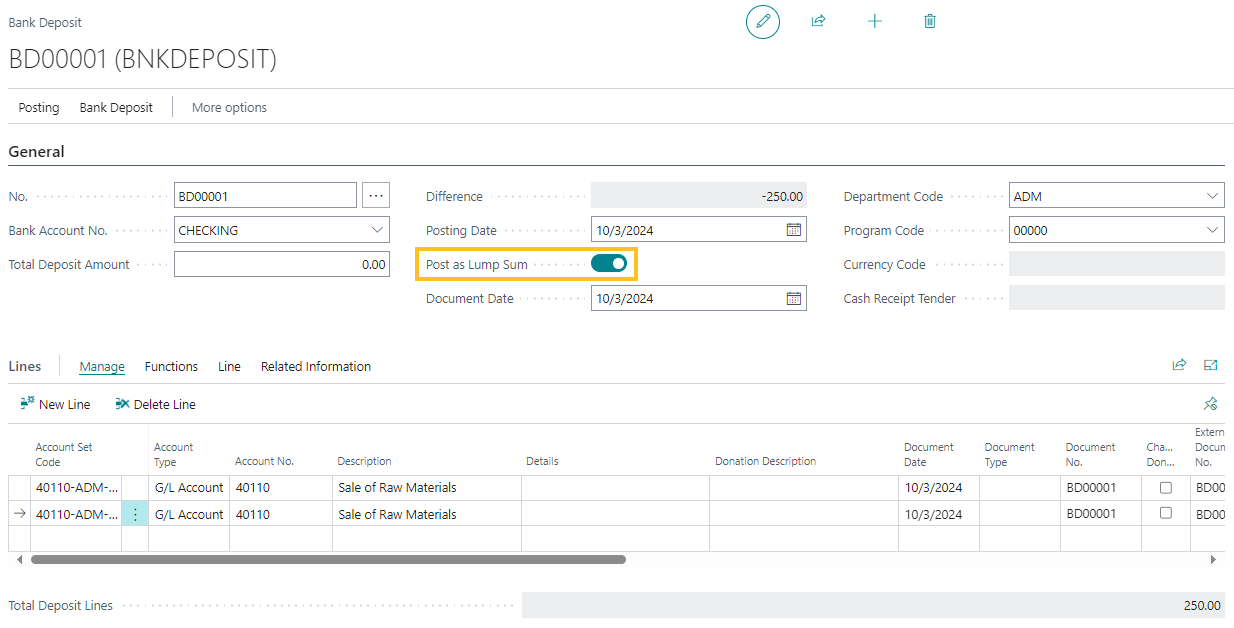Screen dimensions: 1234x628
Task: Click the plus icon to create new deposit
Action: point(875,21)
